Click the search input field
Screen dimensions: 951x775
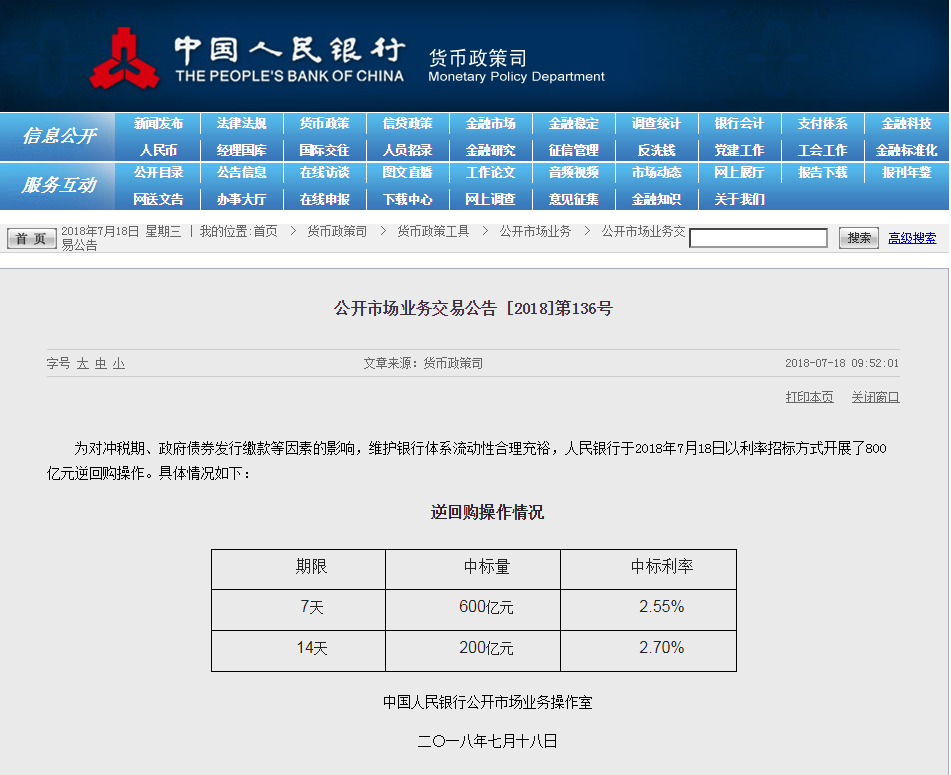pos(758,238)
